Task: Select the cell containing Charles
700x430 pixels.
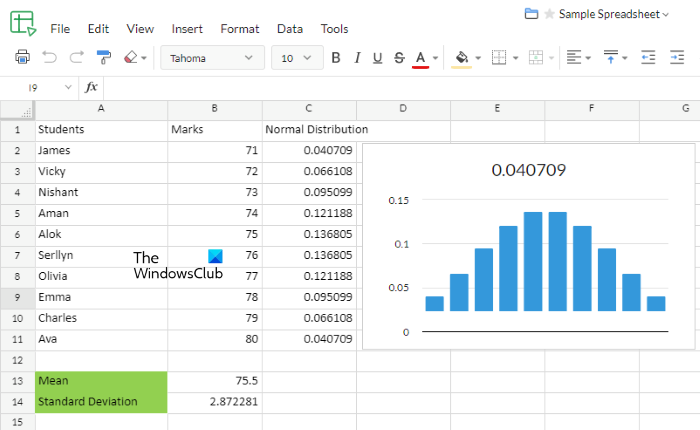Action: (x=101, y=318)
